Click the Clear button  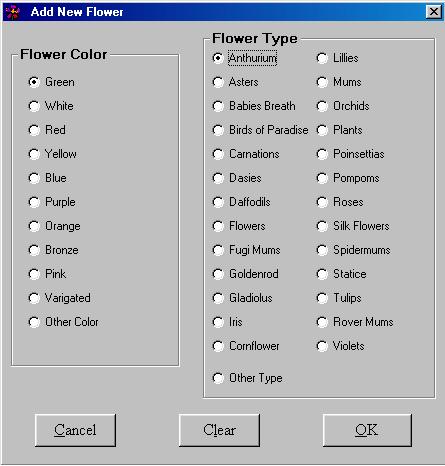pyautogui.click(x=219, y=430)
